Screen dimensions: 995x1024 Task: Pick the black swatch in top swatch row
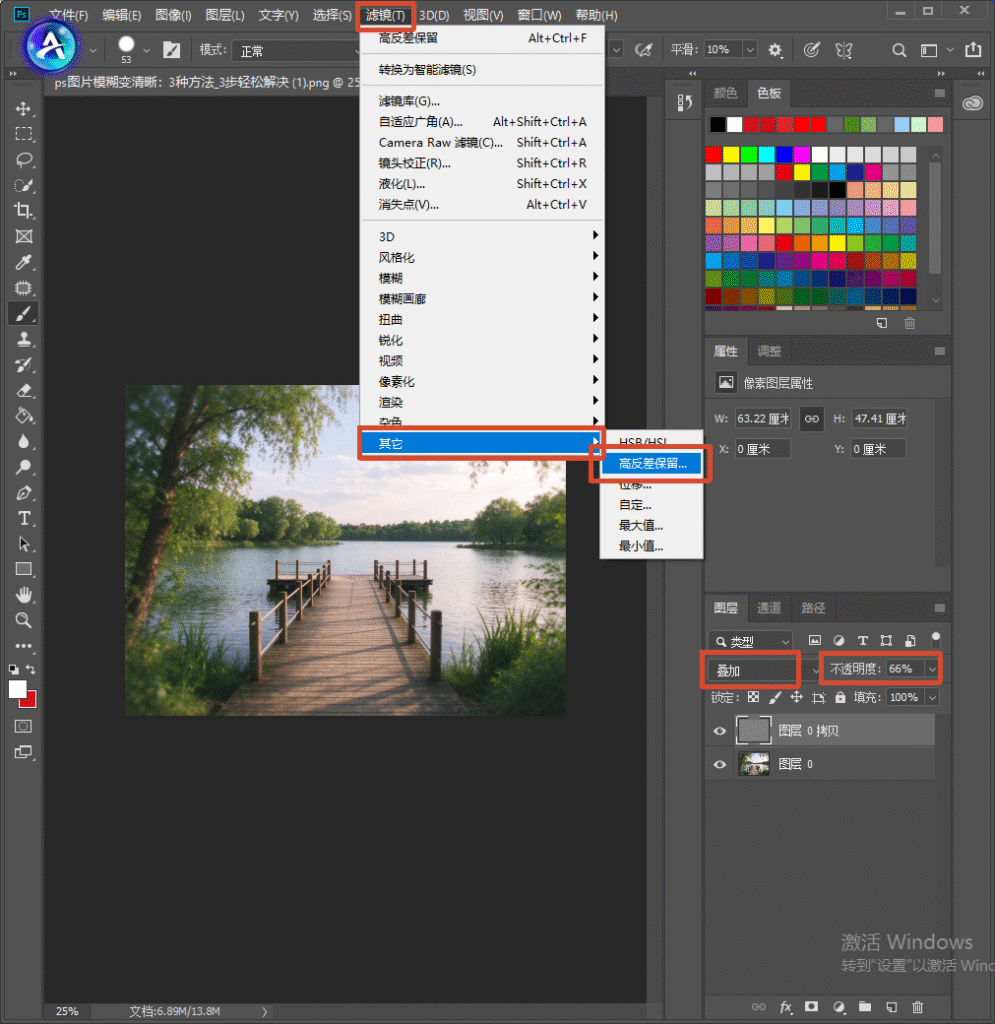718,124
